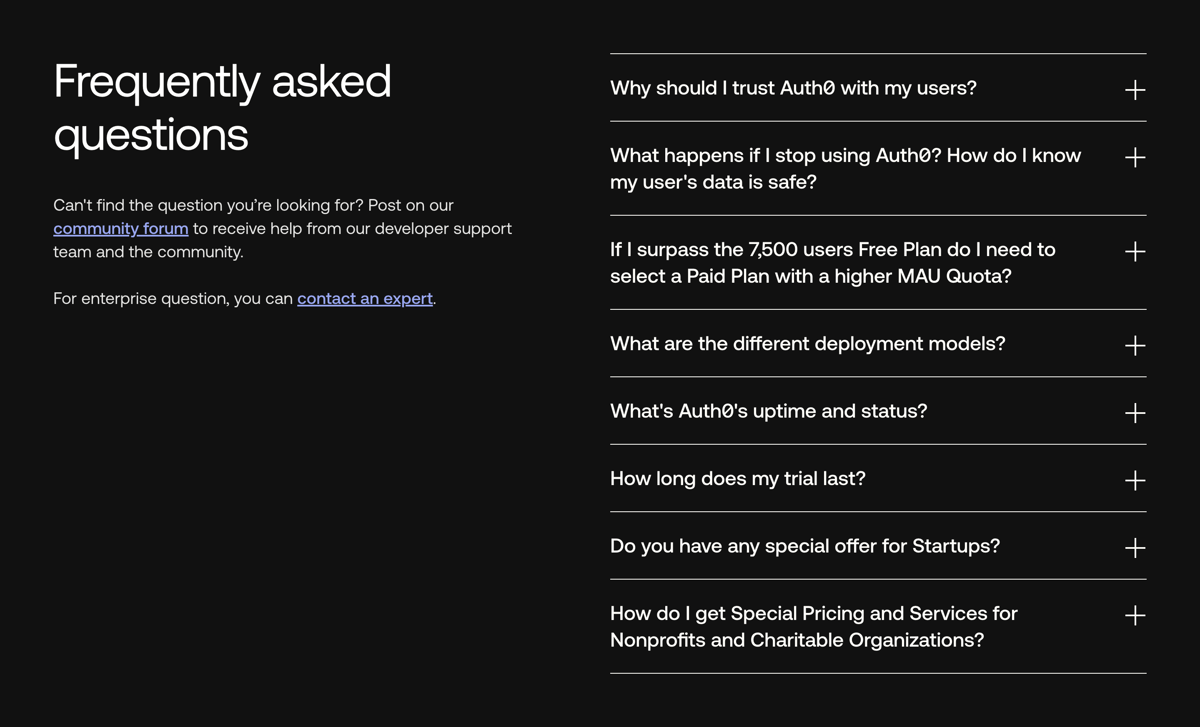
Task: Click the 'contact an expert' link
Action: pyautogui.click(x=364, y=298)
